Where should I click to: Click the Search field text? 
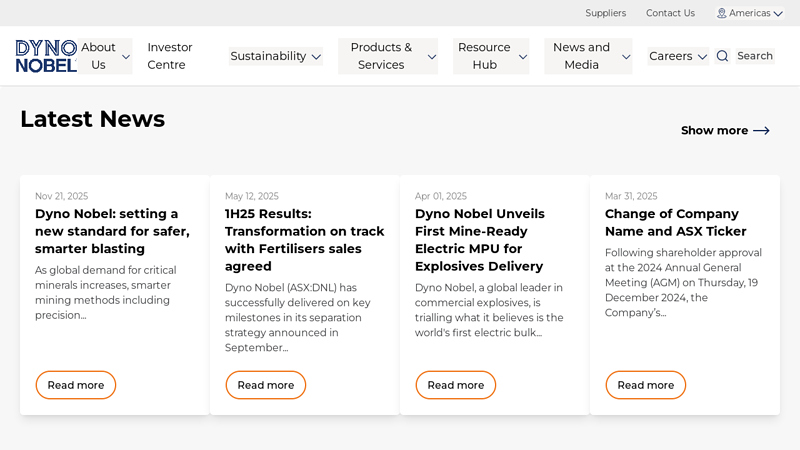click(x=755, y=56)
